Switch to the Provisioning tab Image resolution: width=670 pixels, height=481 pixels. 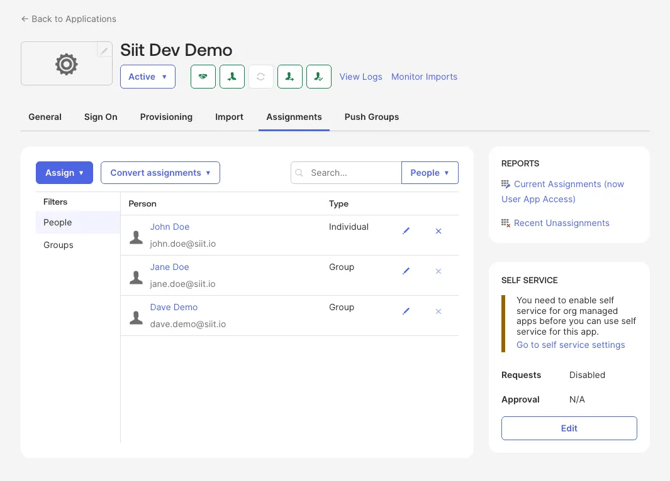point(166,117)
